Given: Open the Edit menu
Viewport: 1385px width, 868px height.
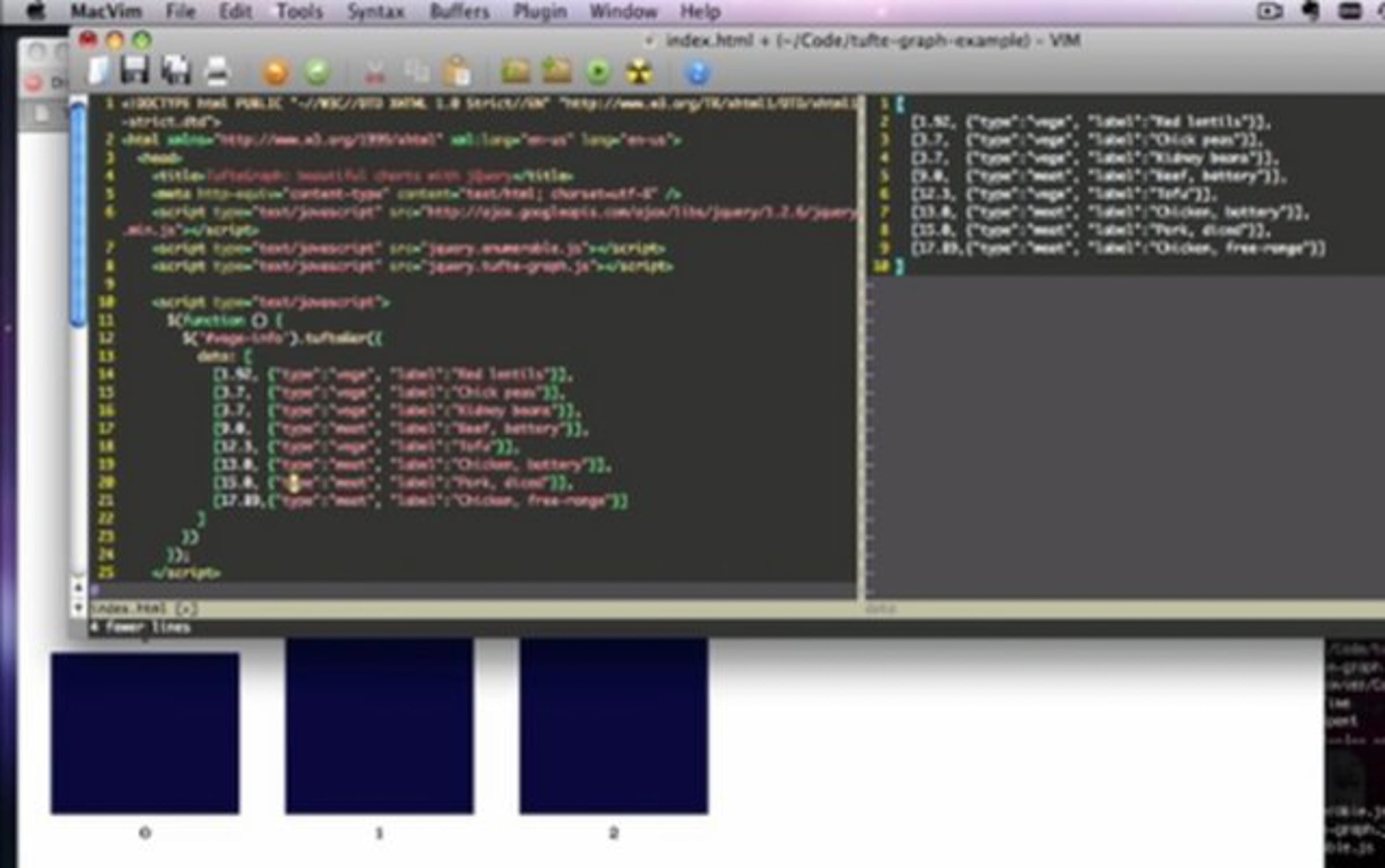Looking at the screenshot, I should (235, 11).
